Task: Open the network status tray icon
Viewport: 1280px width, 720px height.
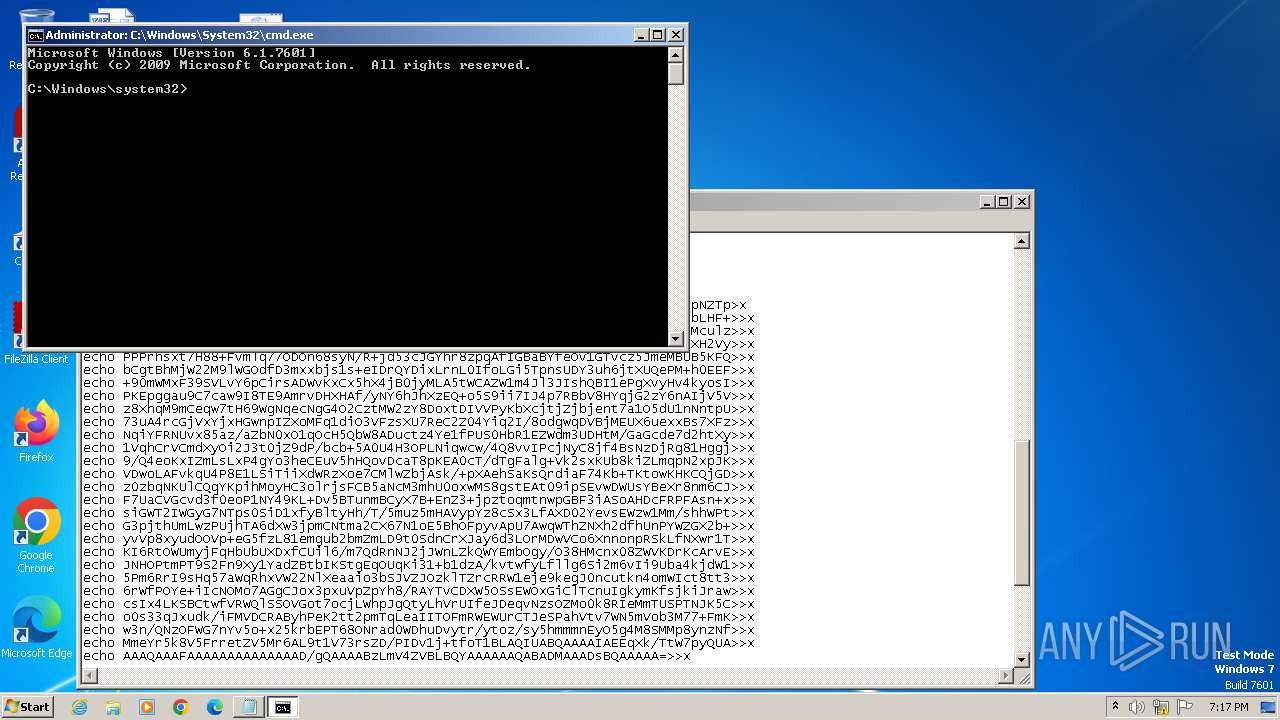Action: 1162,707
